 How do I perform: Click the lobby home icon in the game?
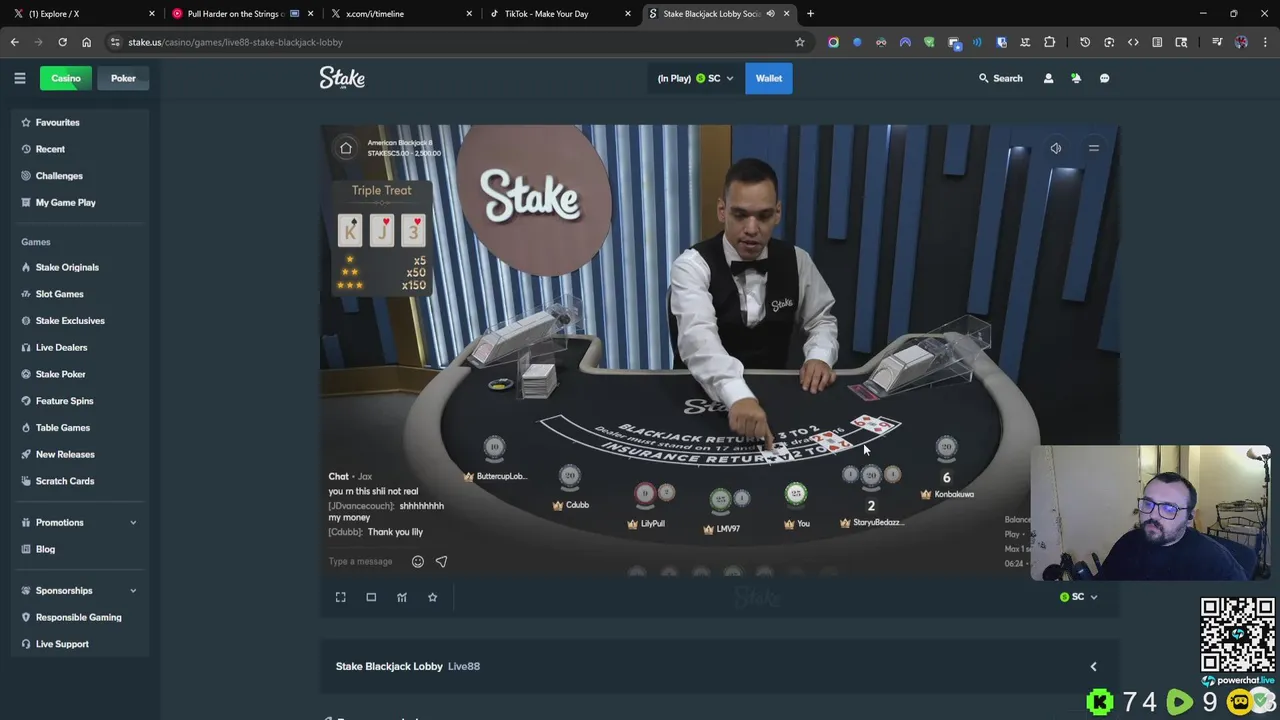(346, 148)
